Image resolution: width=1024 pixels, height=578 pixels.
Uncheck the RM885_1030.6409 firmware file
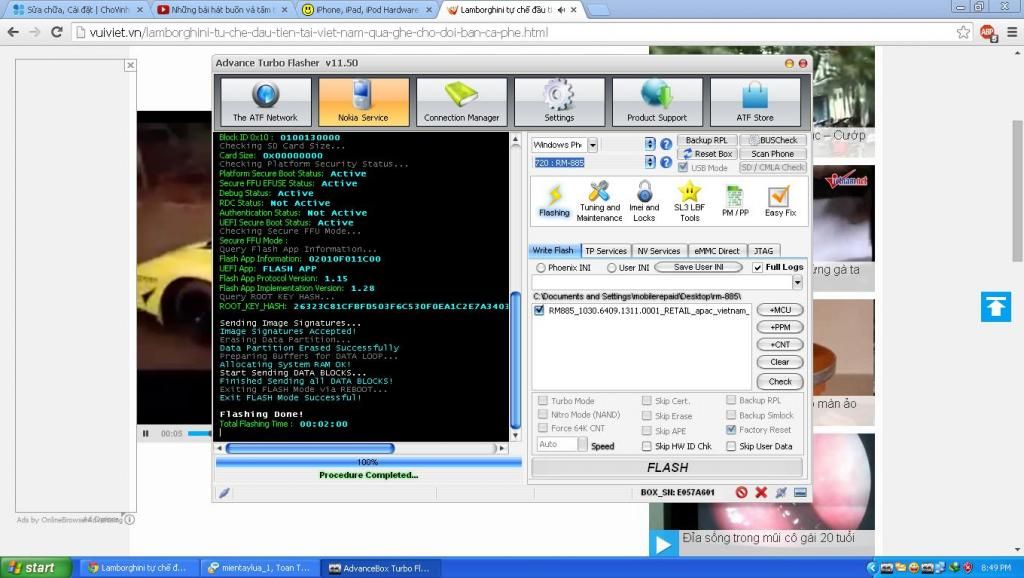(539, 310)
